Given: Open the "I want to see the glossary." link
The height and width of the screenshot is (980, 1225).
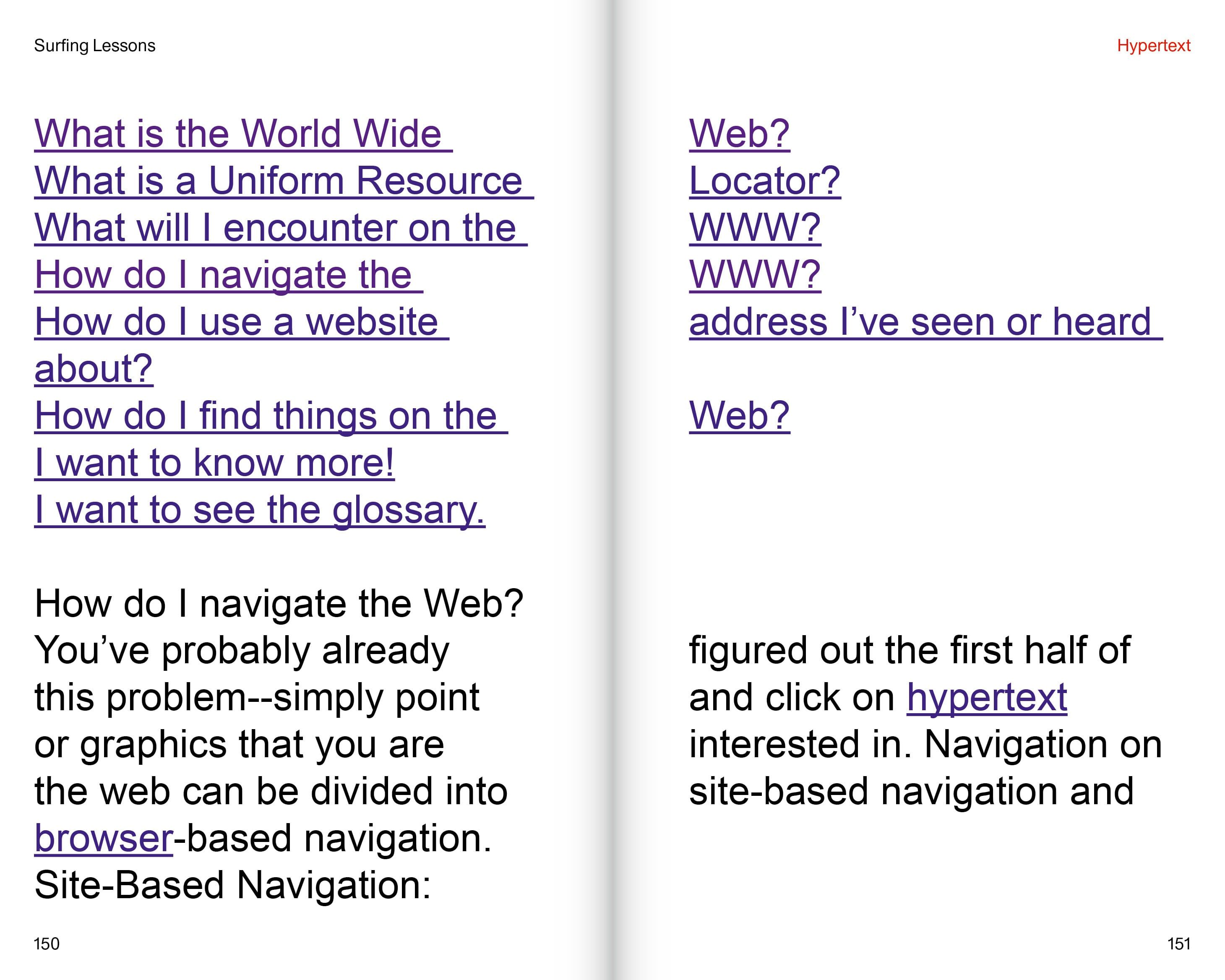Looking at the screenshot, I should coord(259,510).
